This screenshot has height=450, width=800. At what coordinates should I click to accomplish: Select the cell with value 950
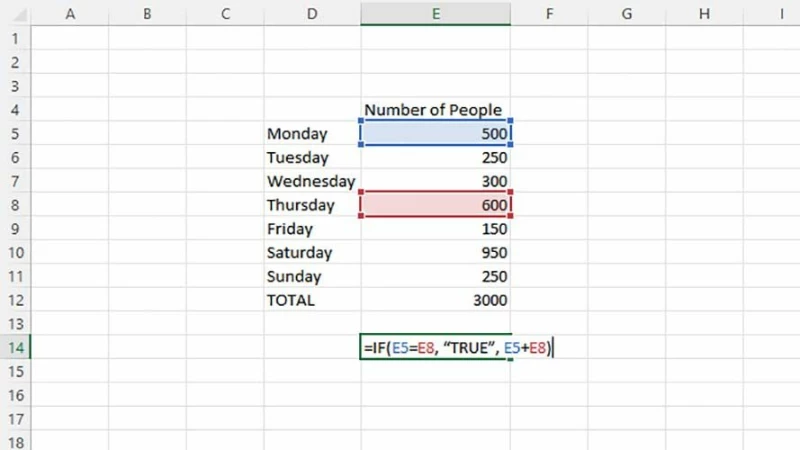tap(436, 253)
